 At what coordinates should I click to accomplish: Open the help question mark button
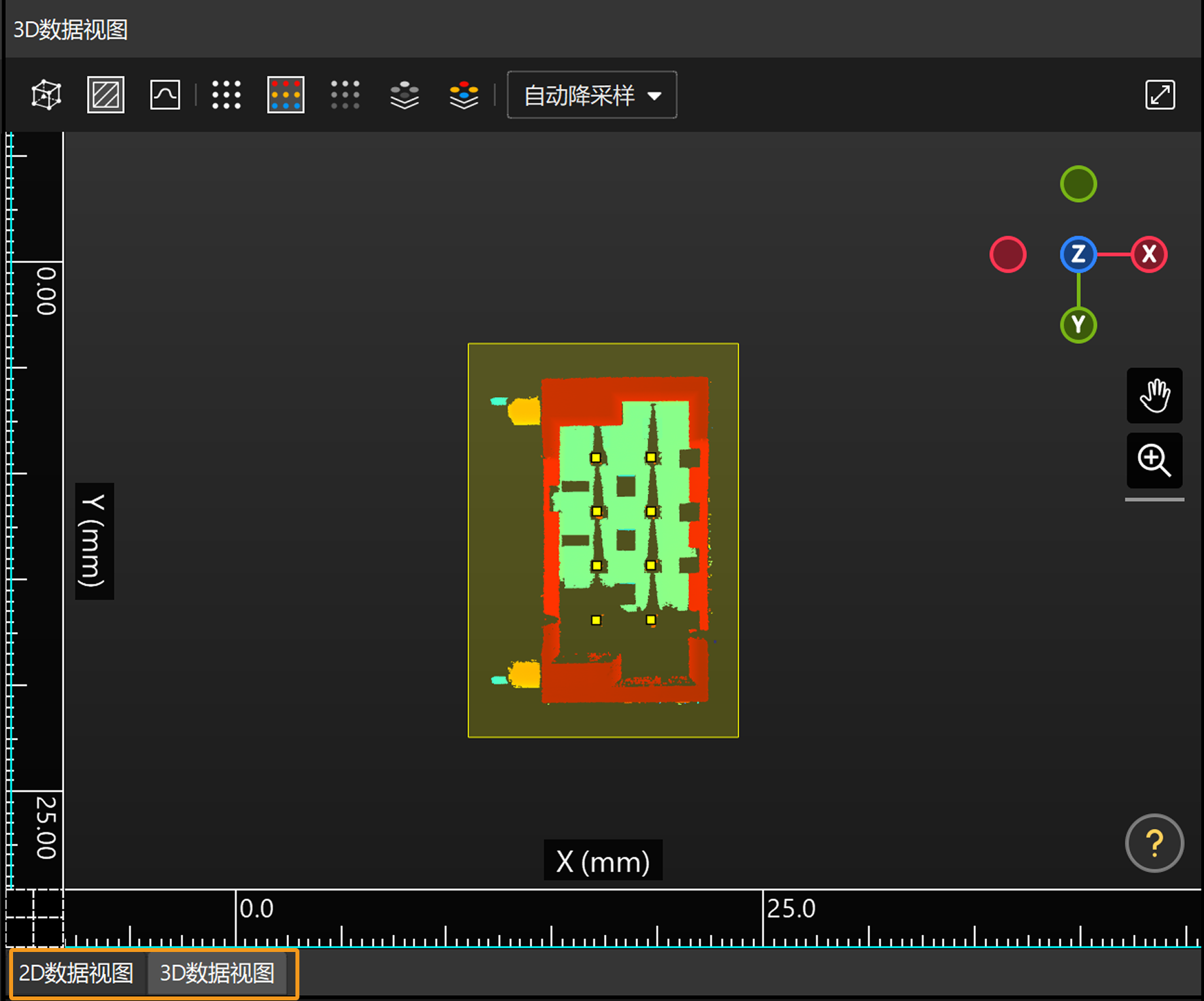[x=1154, y=843]
